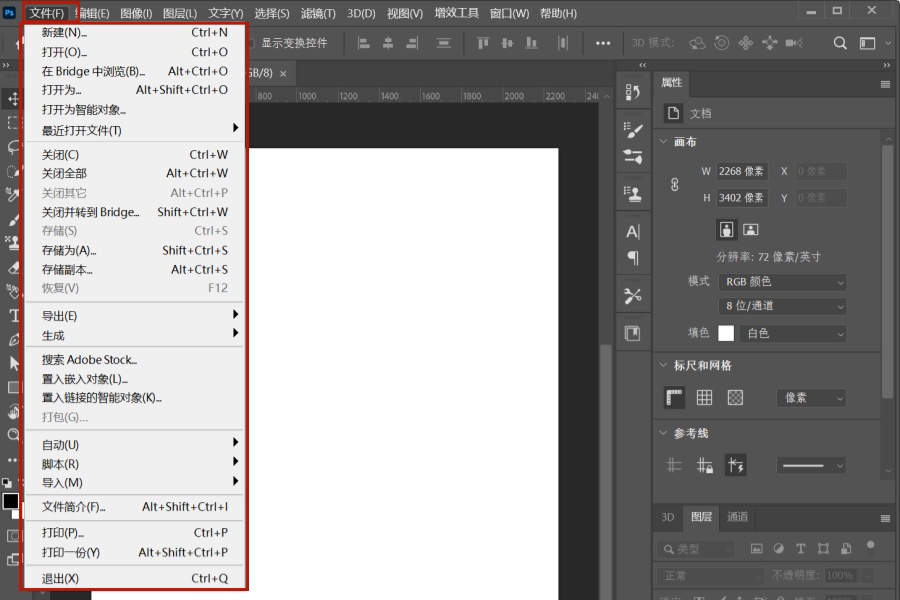This screenshot has height=600, width=900.
Task: Open the 属性 panel options menu
Action: (x=885, y=84)
